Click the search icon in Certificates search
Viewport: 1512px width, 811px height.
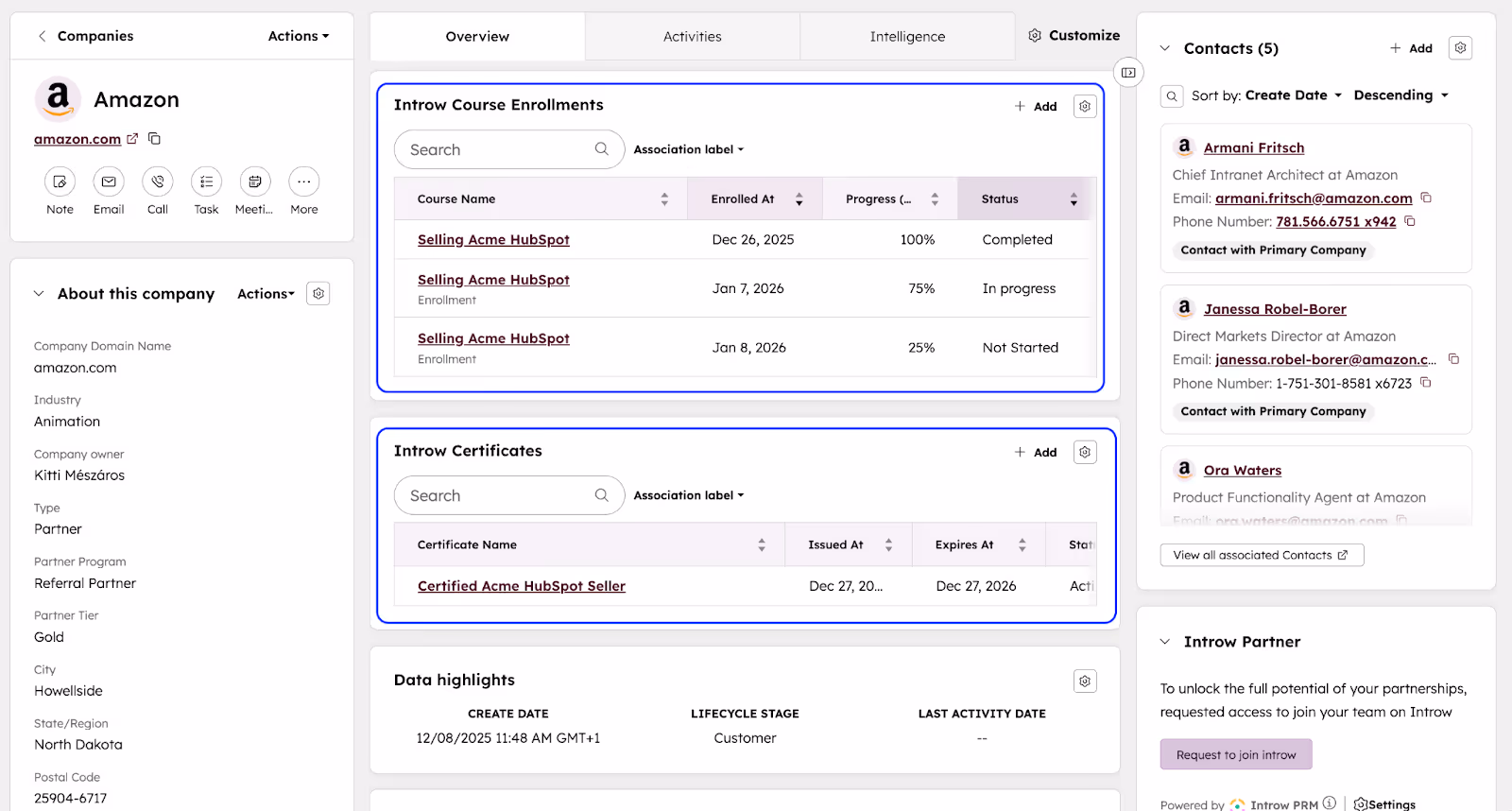[602, 495]
